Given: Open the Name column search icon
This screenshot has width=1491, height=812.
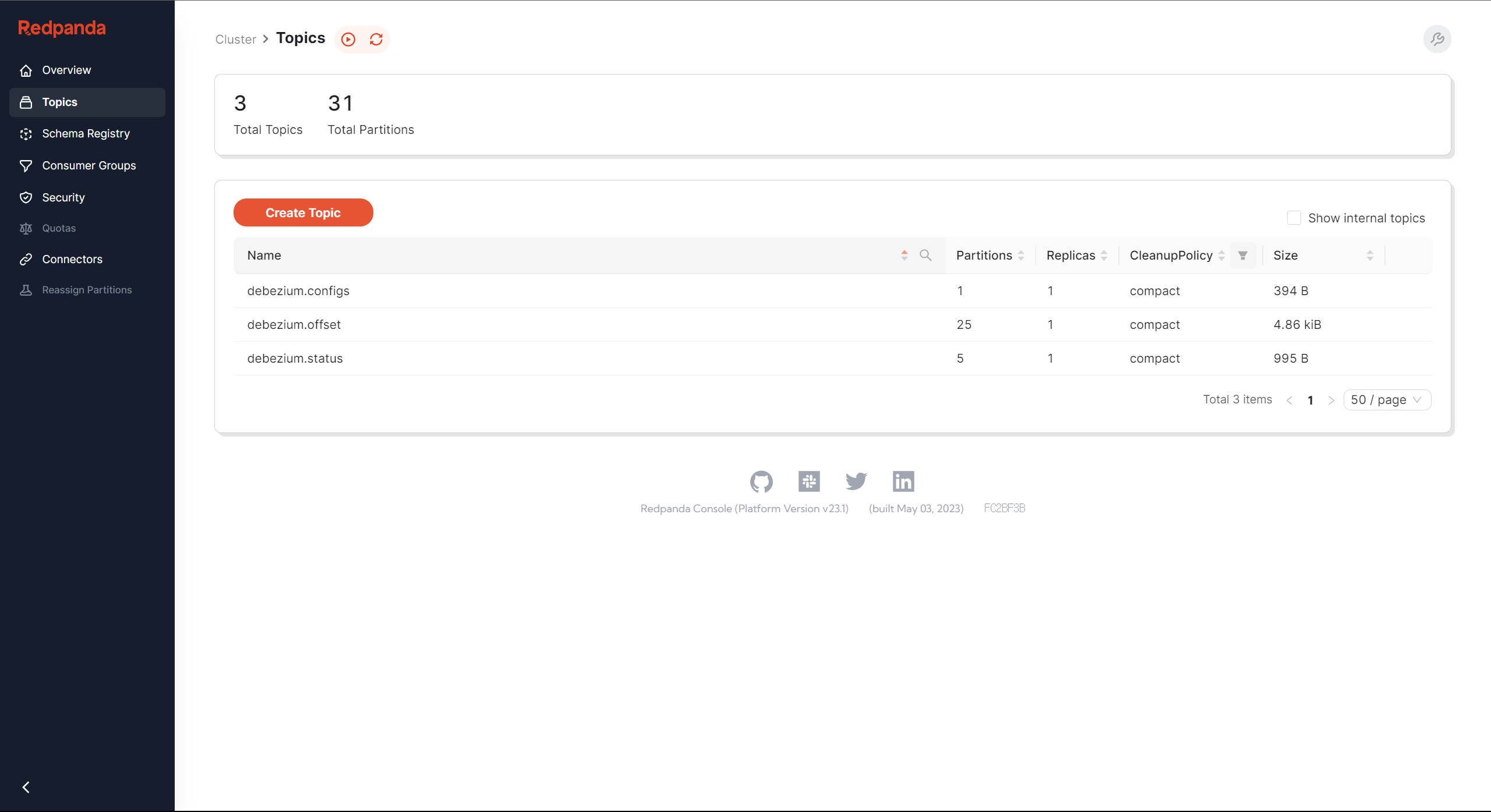Looking at the screenshot, I should [925, 256].
